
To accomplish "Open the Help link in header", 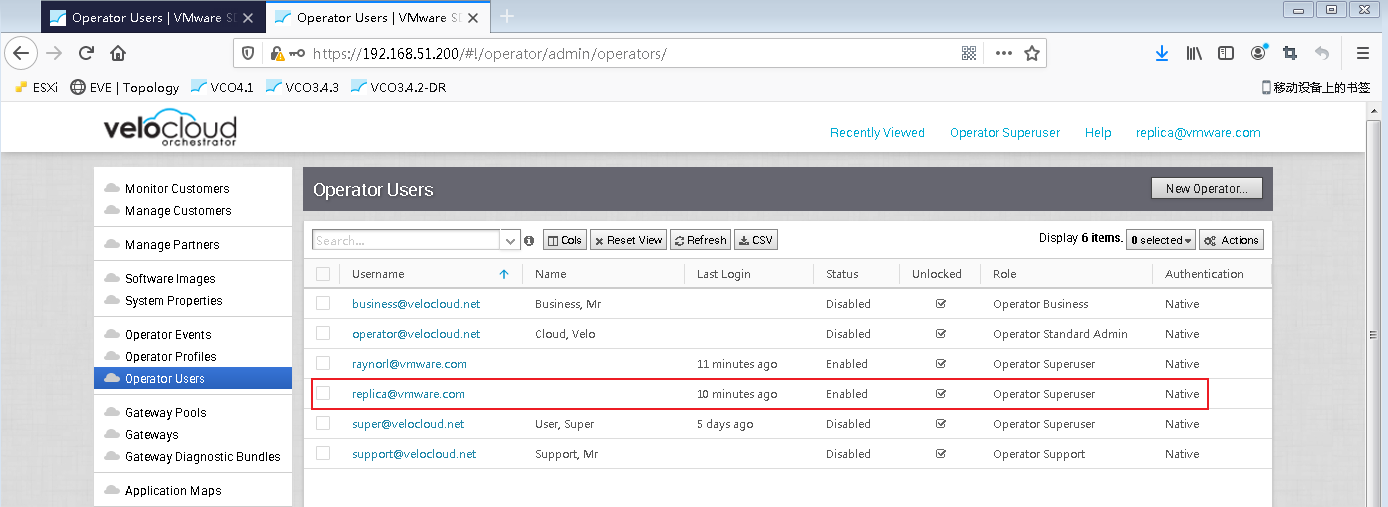I will point(1098,132).
